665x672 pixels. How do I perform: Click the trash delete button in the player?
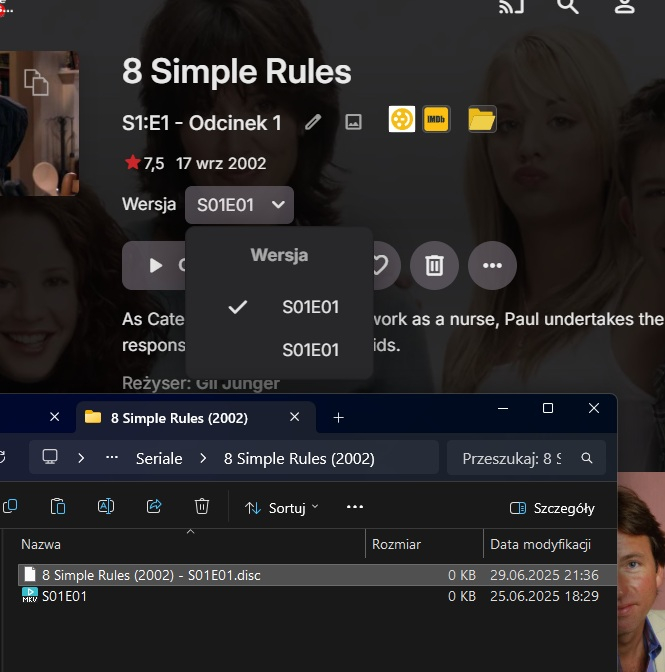click(x=434, y=265)
